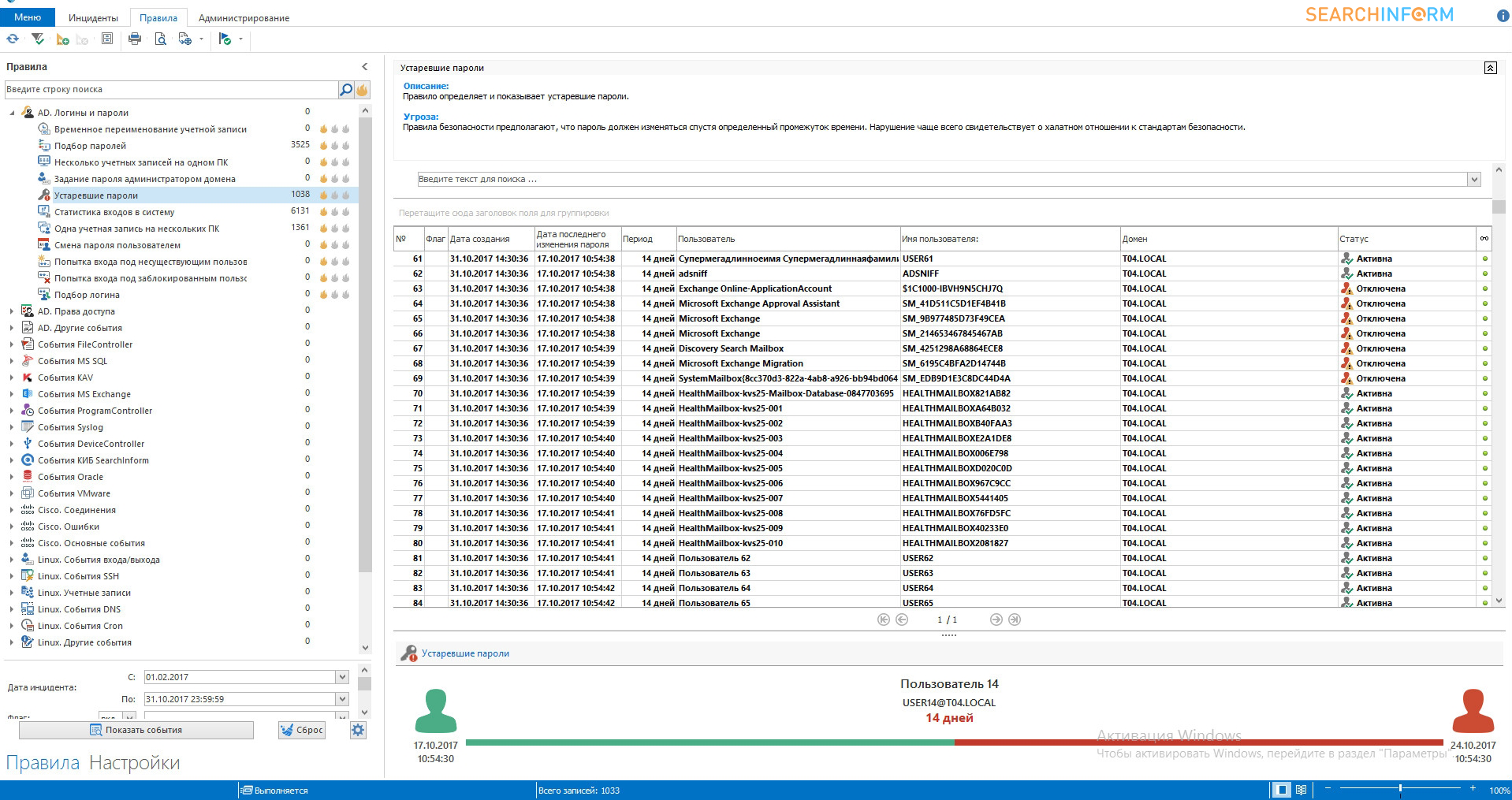
Task: Open the export icon dropdown arrow
Action: pos(201,39)
